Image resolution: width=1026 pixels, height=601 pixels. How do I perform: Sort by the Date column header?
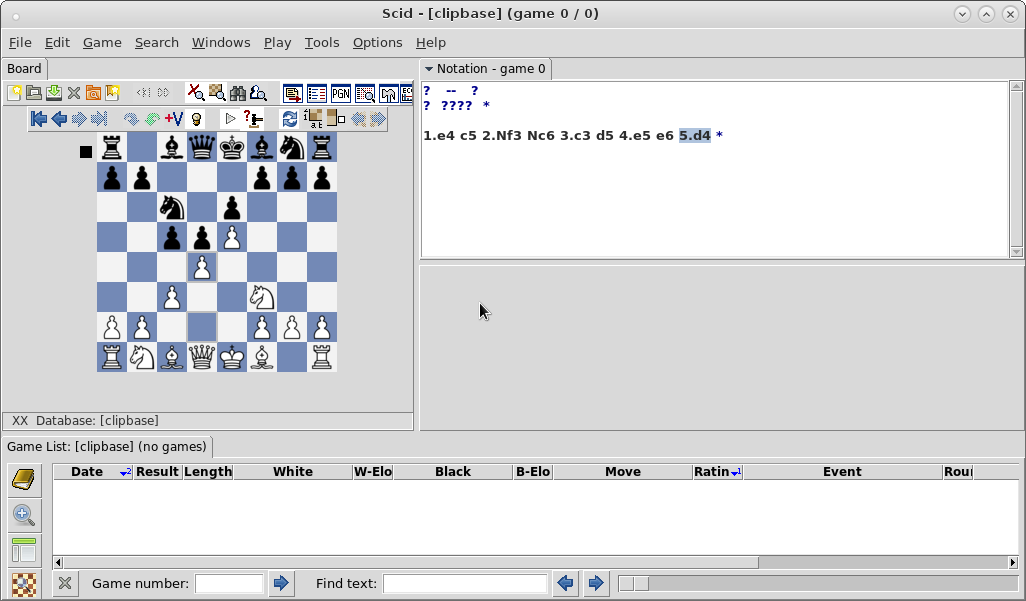click(93, 471)
